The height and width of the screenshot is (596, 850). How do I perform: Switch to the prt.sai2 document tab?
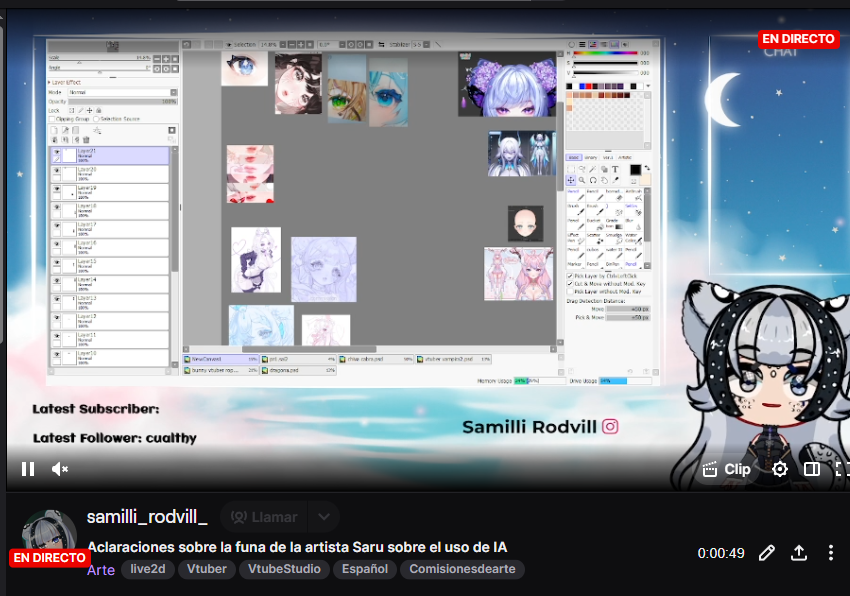point(299,359)
